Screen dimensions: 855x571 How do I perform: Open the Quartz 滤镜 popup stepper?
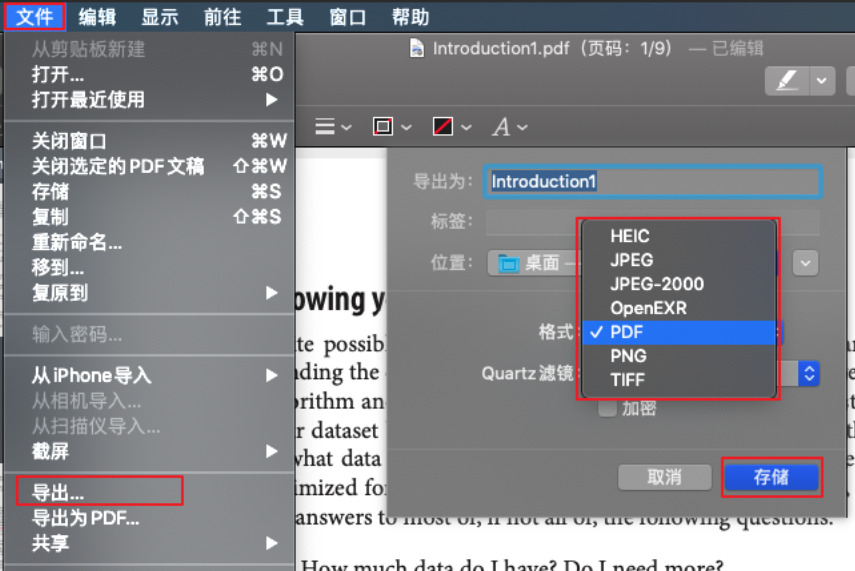809,374
